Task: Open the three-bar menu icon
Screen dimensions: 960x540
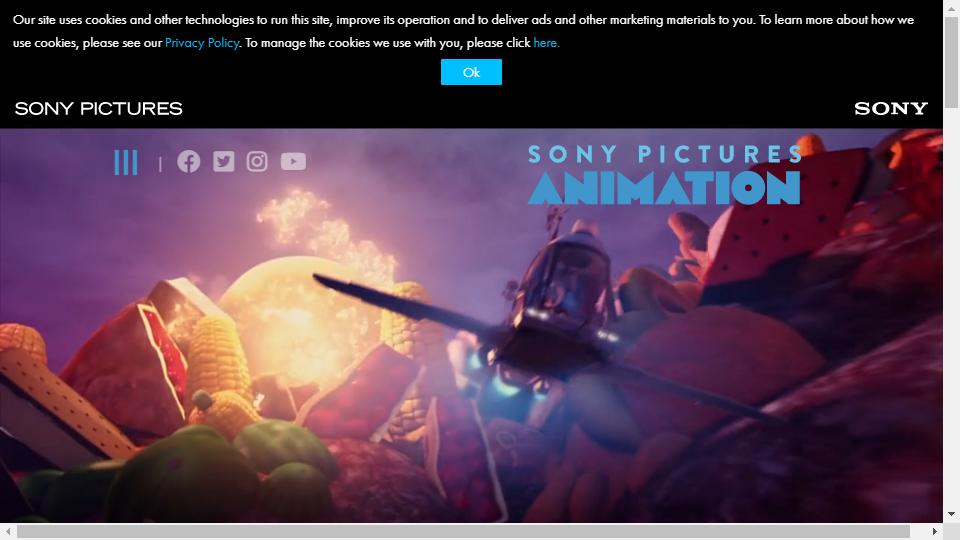Action: 126,162
